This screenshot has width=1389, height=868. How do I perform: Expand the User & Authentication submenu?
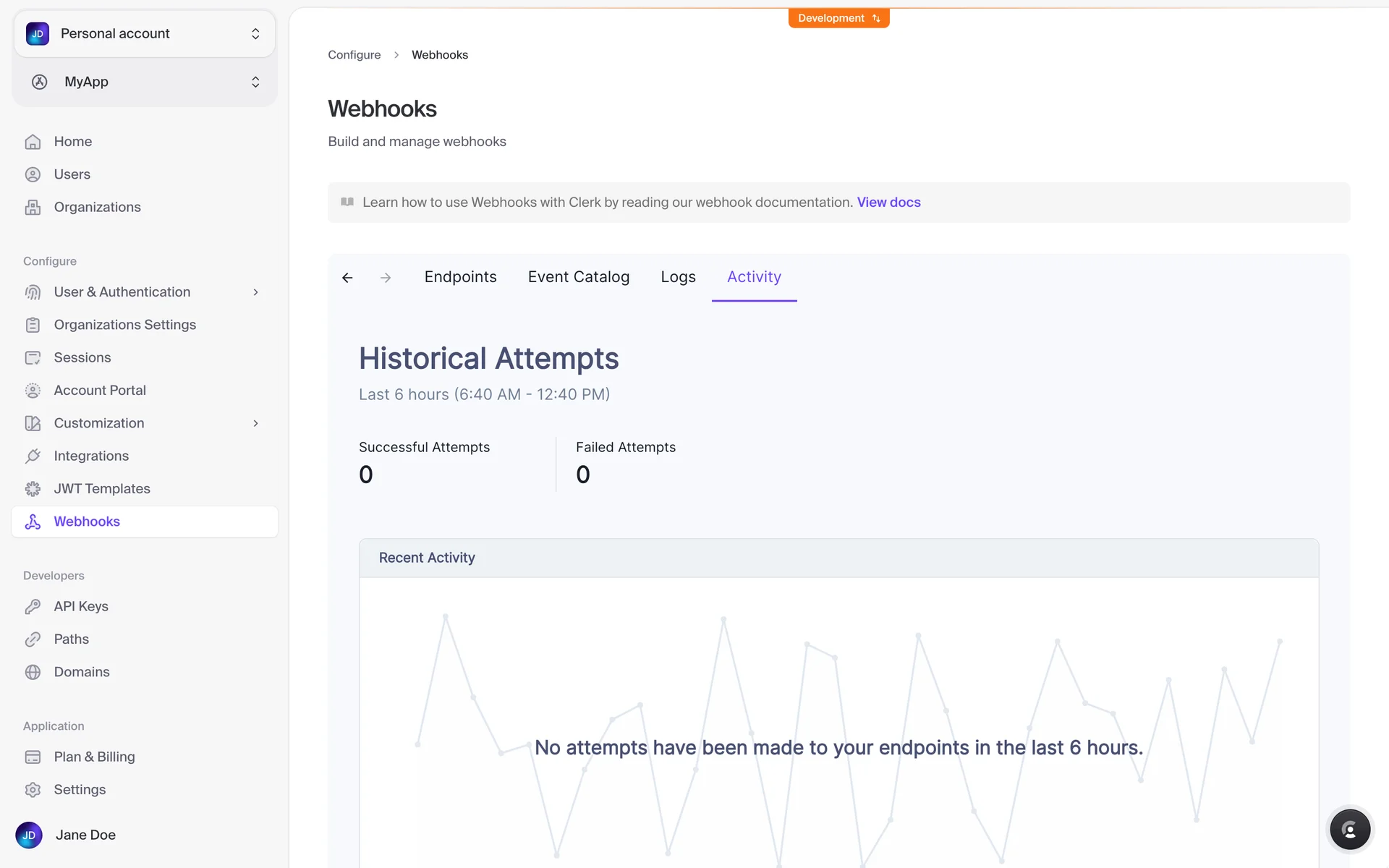pos(255,292)
